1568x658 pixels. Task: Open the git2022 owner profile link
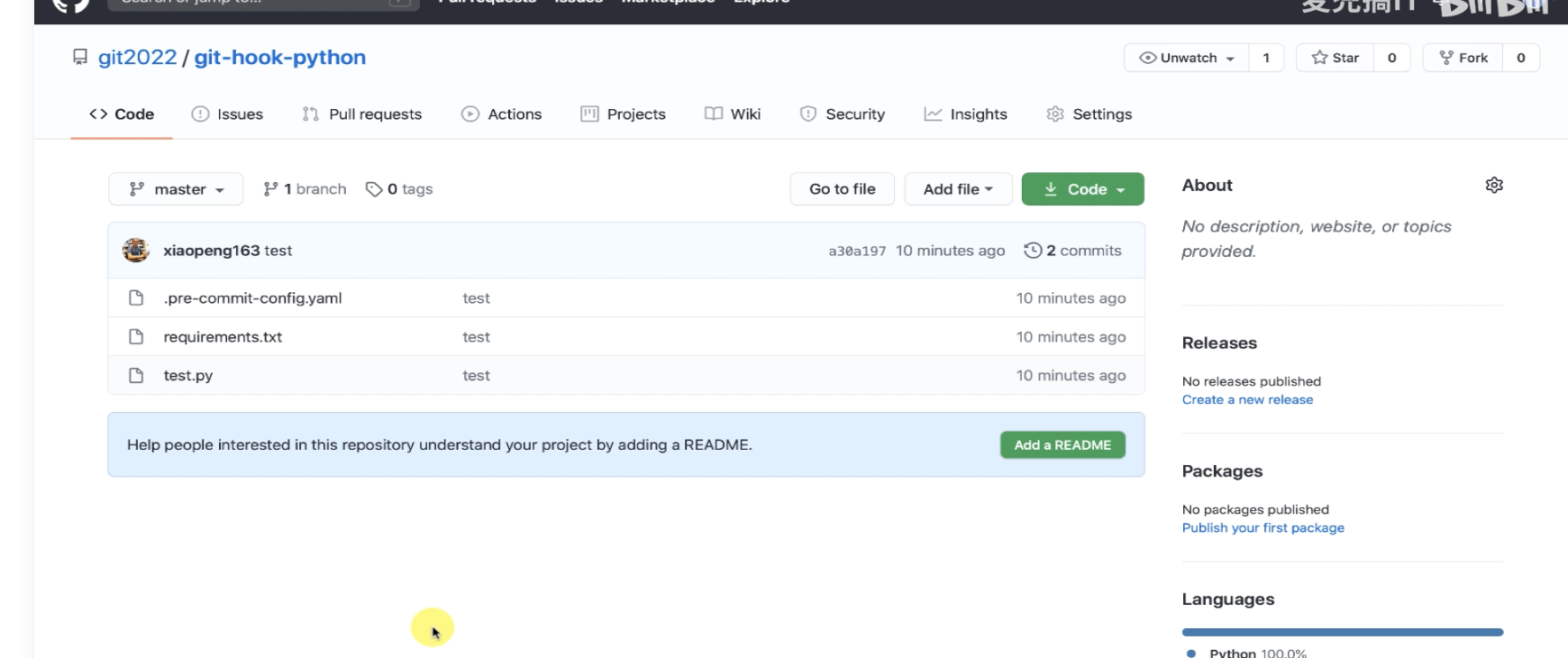[x=138, y=58]
